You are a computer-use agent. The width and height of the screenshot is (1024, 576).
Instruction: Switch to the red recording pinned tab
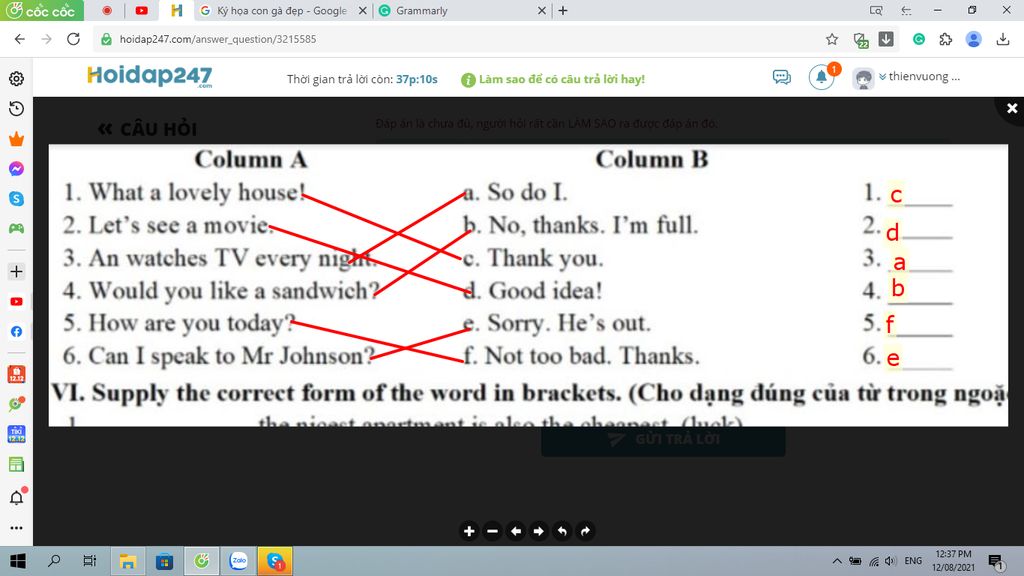click(107, 10)
